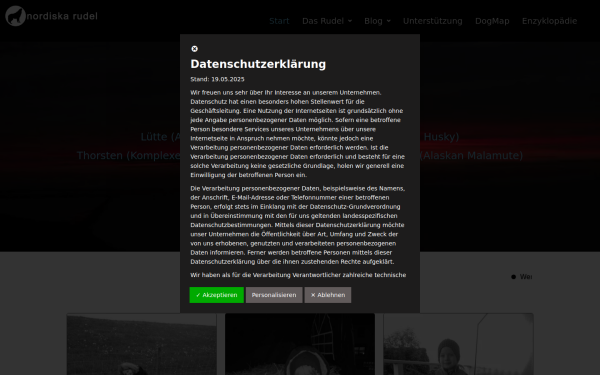Open the Personalisieren options
The height and width of the screenshot is (375, 600).
[x=274, y=295]
